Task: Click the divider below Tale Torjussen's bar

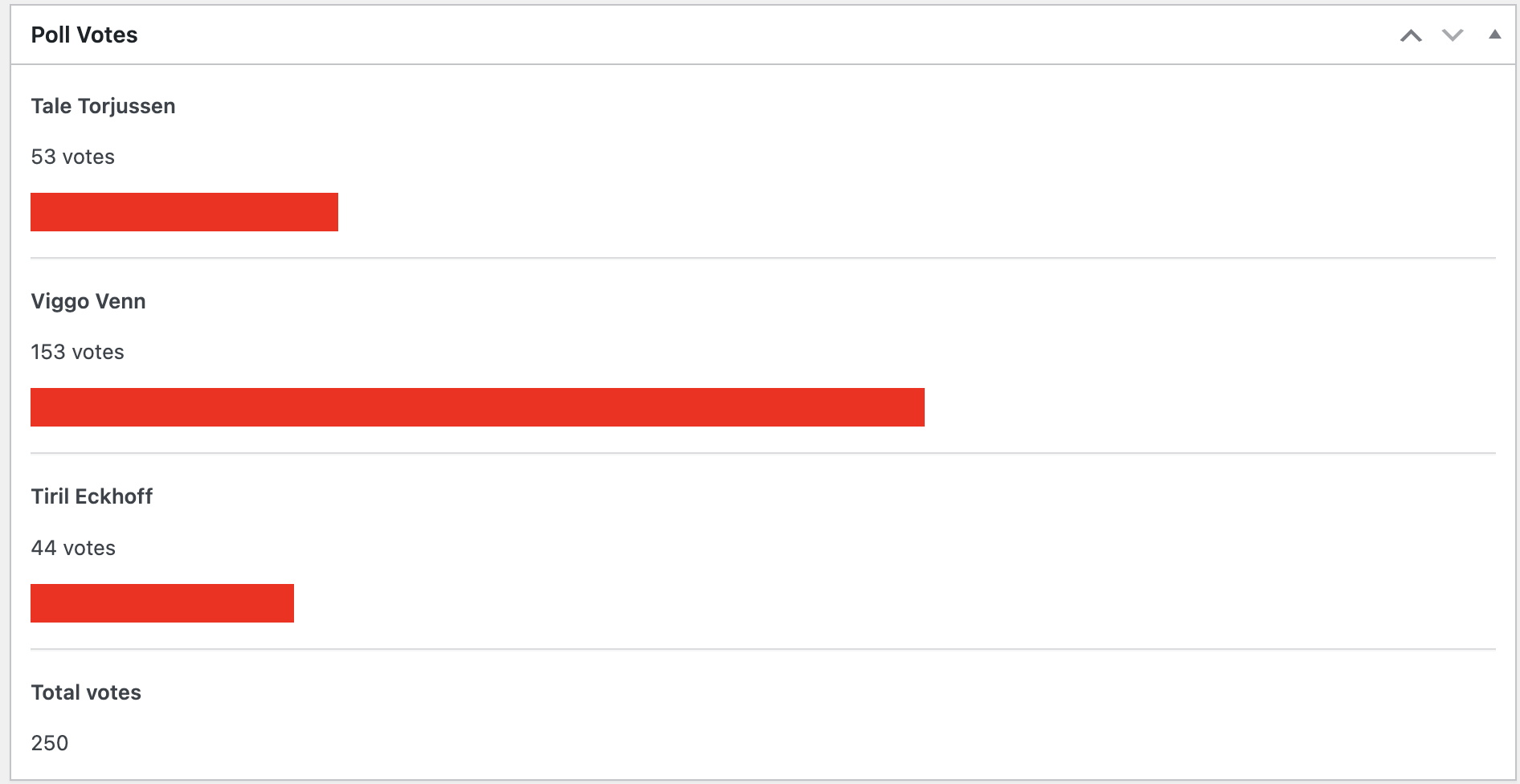Action: coord(763,258)
